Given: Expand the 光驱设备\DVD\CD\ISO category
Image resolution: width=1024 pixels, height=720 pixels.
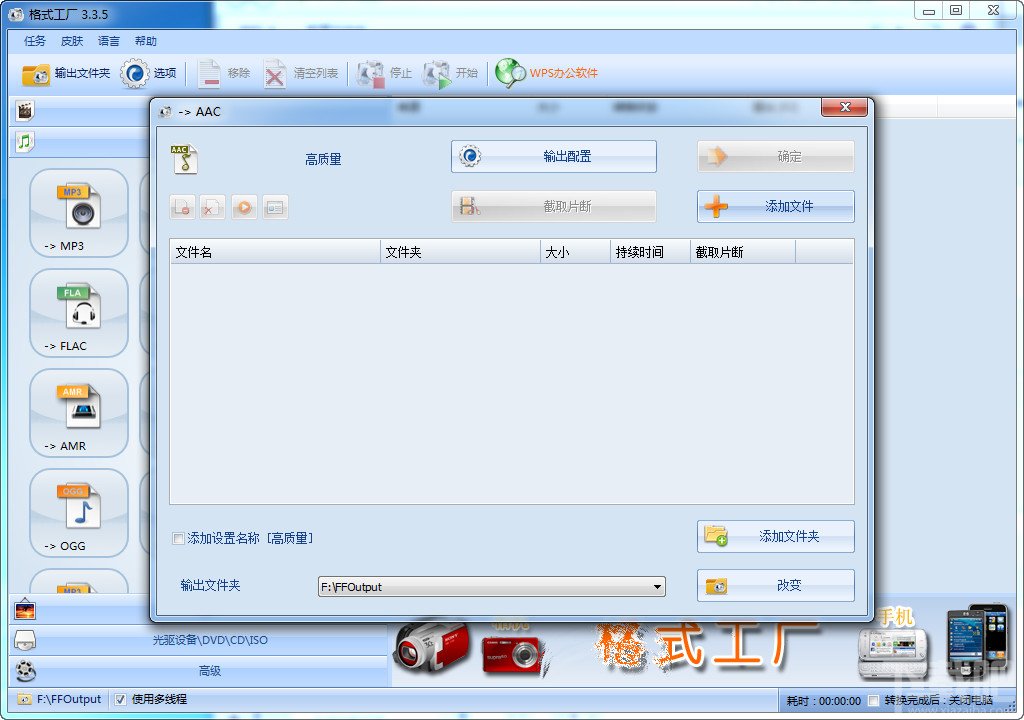Looking at the screenshot, I should tap(210, 640).
